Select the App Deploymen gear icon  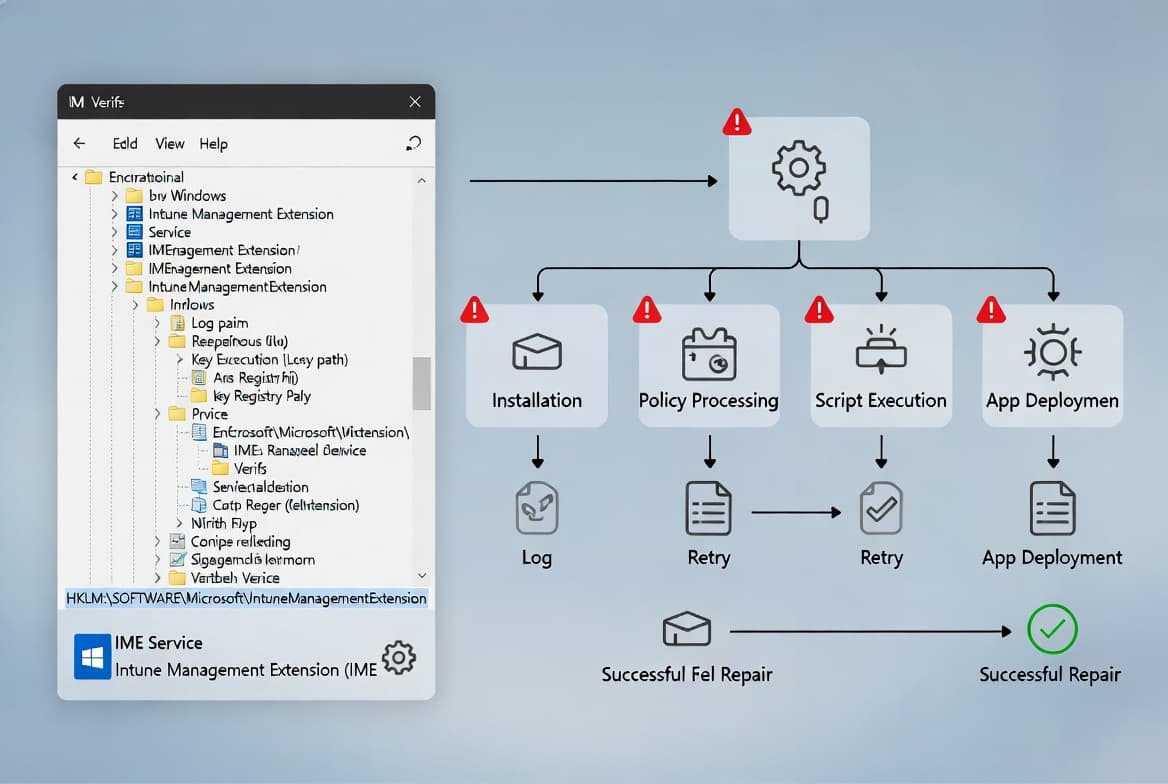[x=1053, y=352]
